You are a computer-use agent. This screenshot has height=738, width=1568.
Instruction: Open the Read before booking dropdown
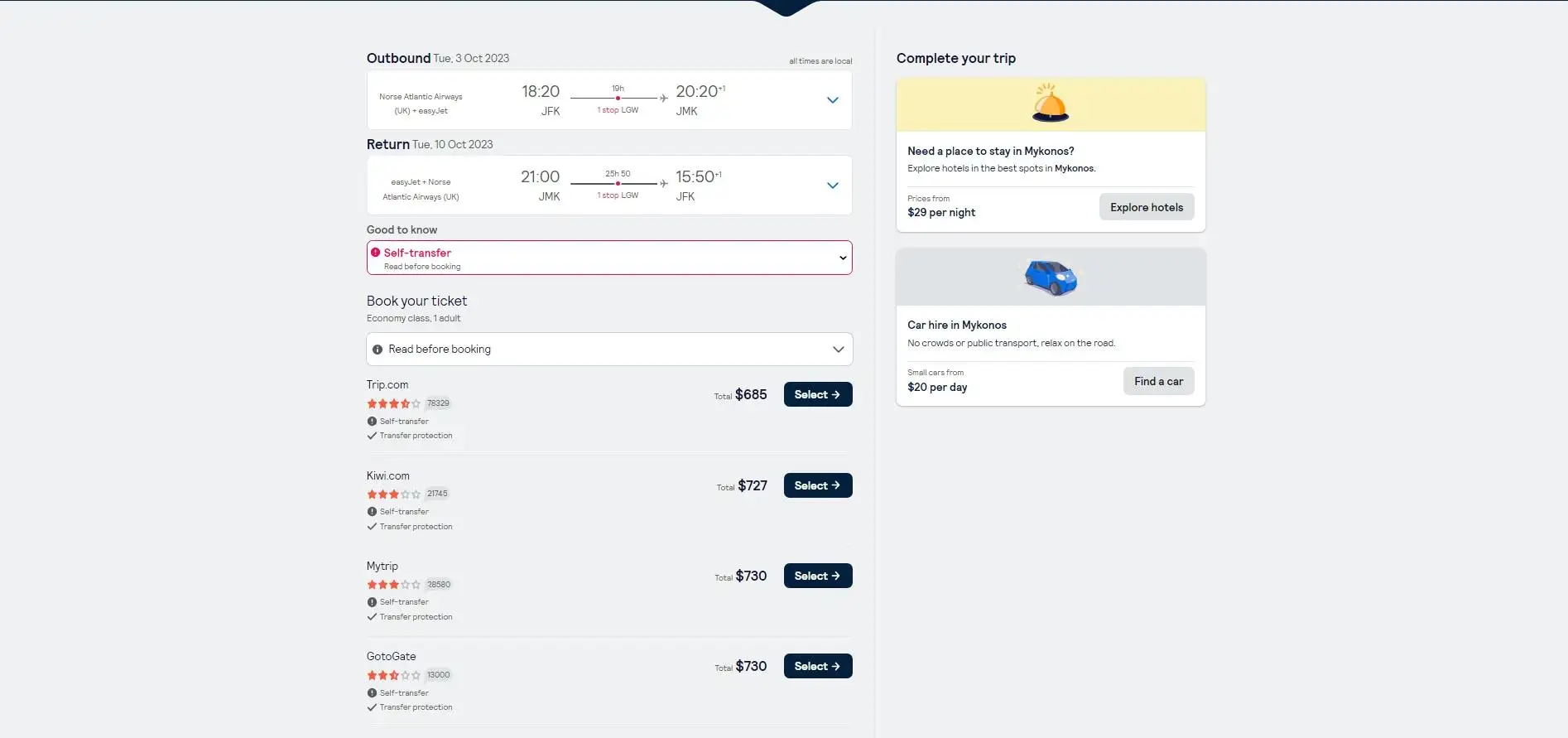pyautogui.click(x=609, y=350)
